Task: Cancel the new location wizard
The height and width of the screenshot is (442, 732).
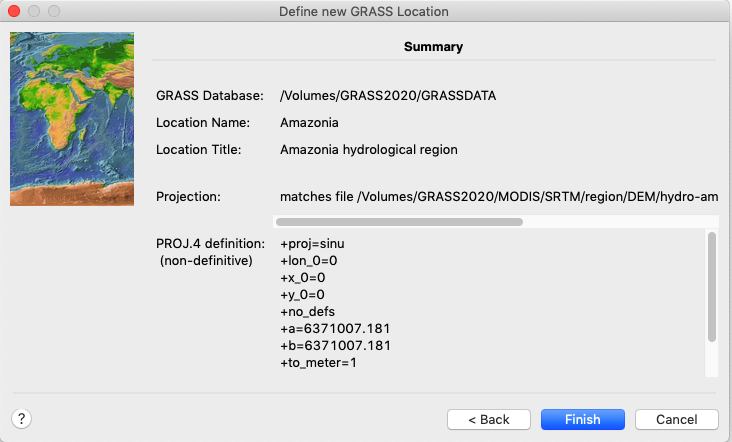Action: click(676, 419)
